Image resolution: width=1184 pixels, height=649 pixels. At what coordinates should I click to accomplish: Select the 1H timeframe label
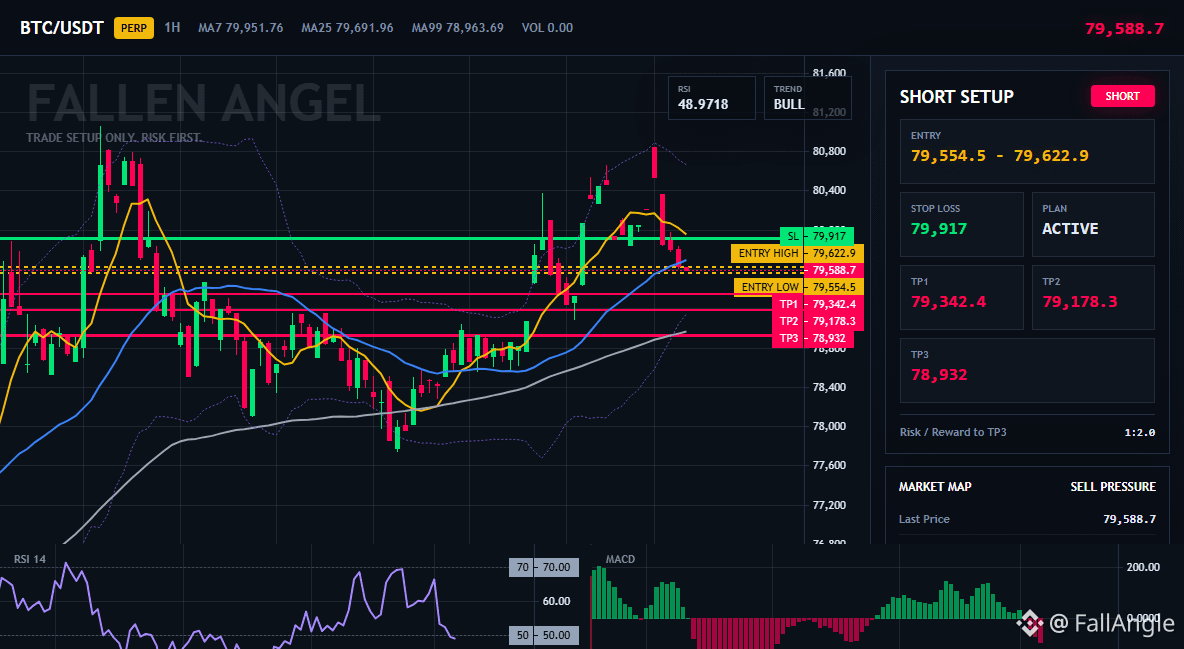pyautogui.click(x=172, y=27)
